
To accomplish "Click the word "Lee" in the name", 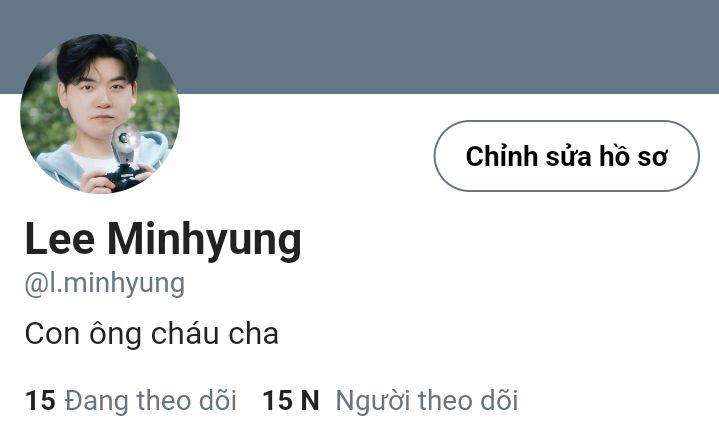I will pyautogui.click(x=60, y=239).
